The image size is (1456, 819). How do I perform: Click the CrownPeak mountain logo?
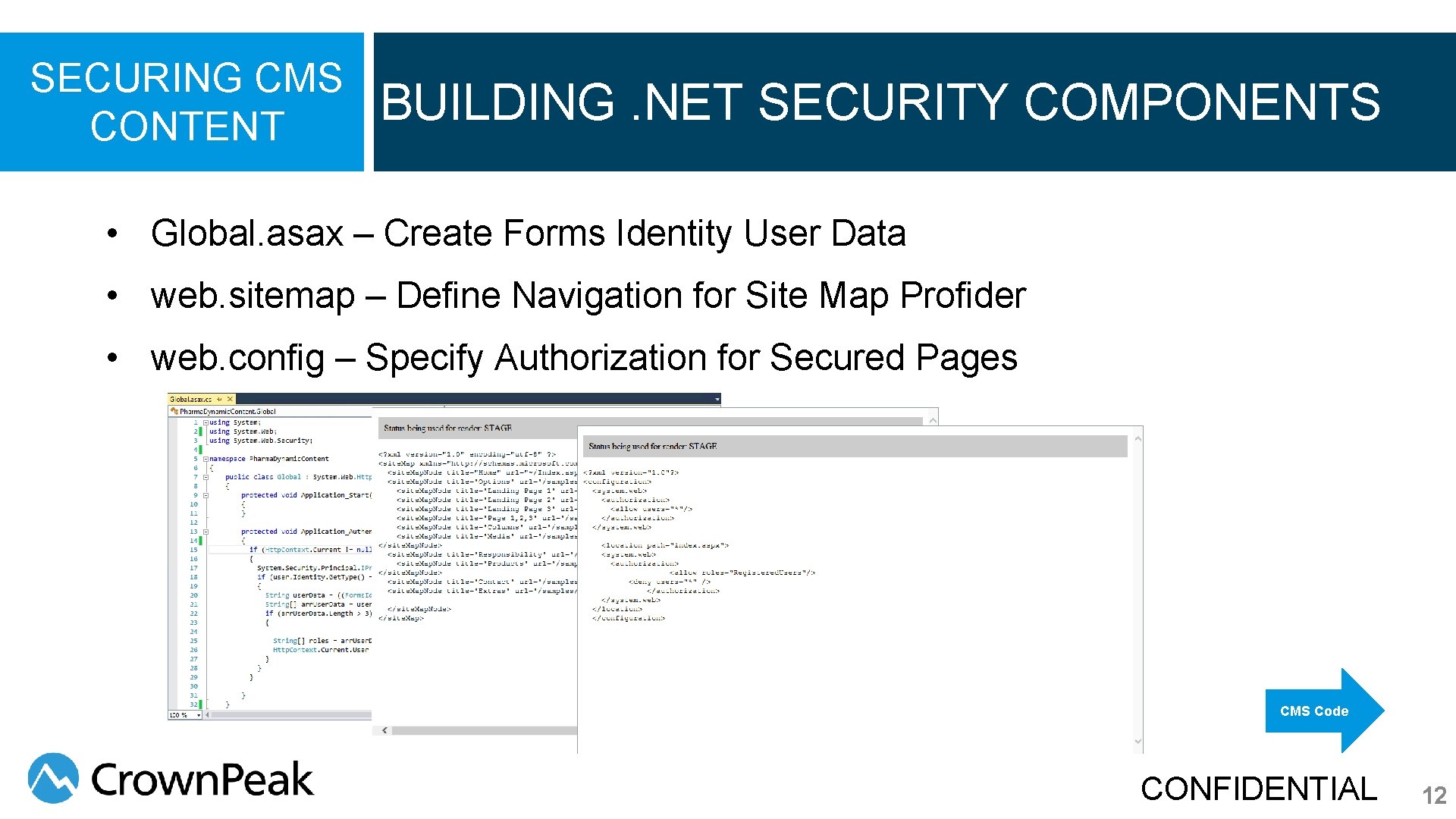click(x=50, y=777)
